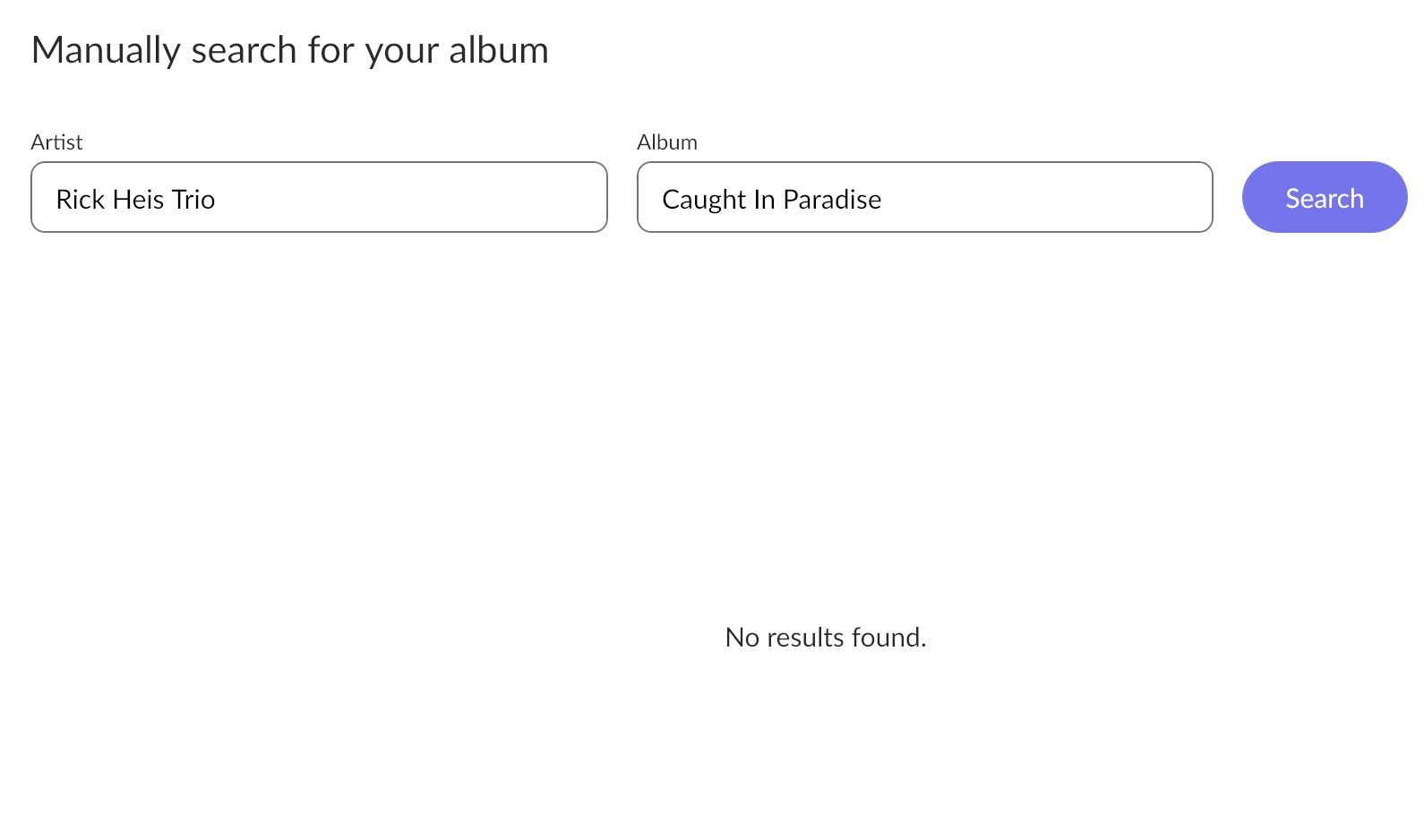Click the 'No results found.' message

click(x=826, y=638)
